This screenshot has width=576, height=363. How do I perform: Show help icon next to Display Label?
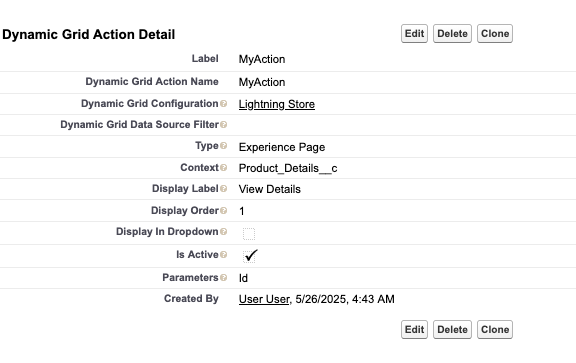(x=223, y=189)
